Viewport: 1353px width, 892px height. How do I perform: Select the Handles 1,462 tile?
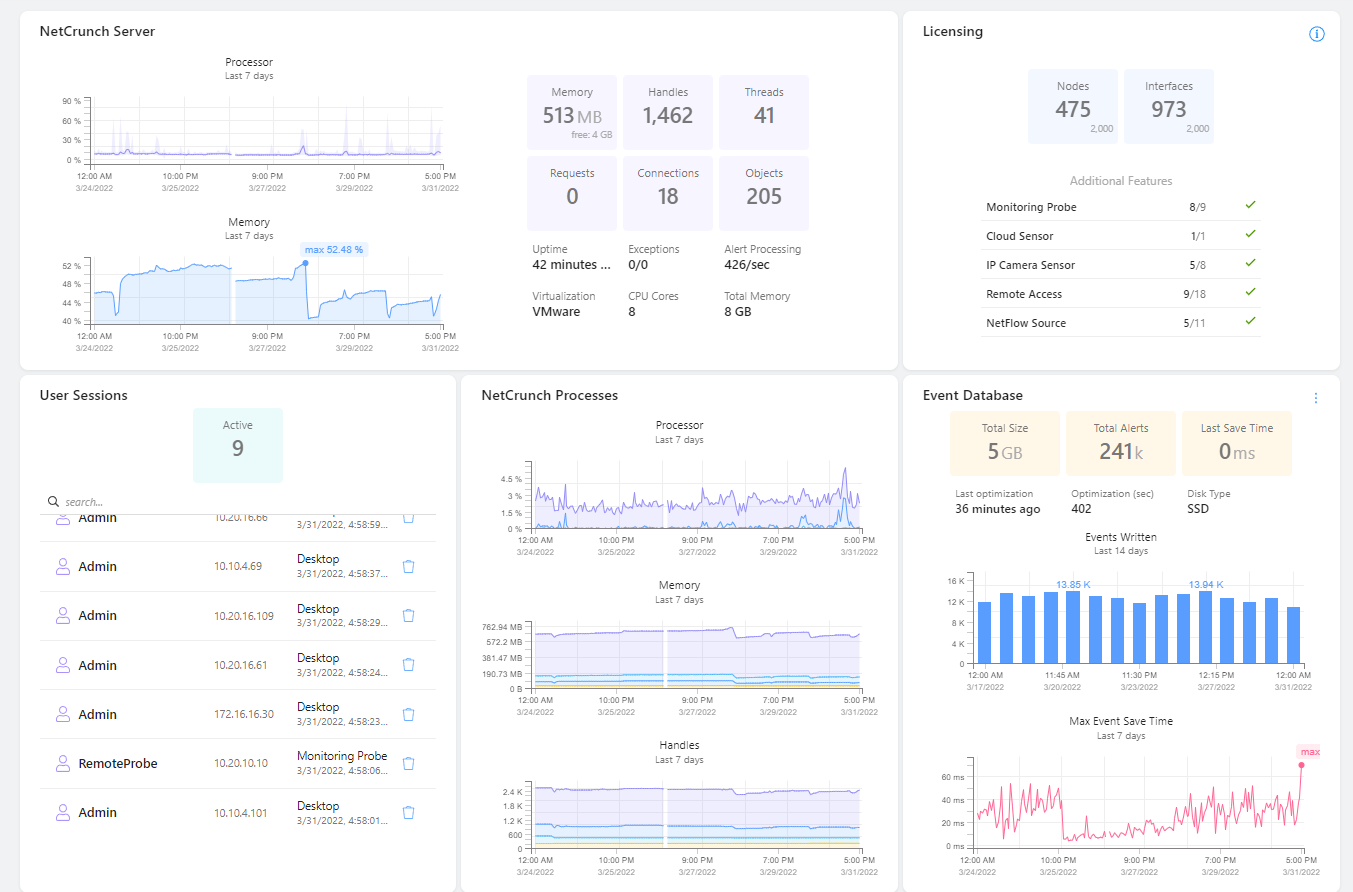coord(668,112)
